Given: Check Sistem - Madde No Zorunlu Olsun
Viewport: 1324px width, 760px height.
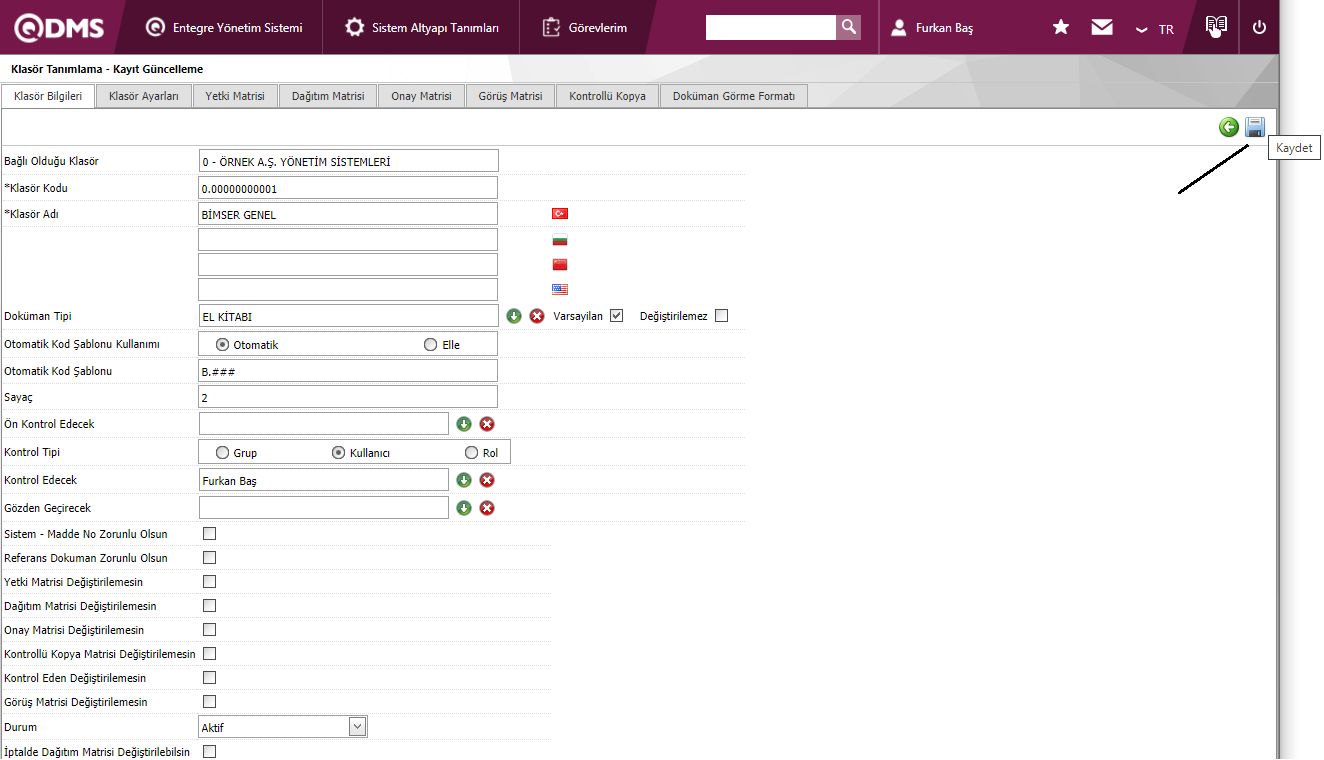Looking at the screenshot, I should coord(210,534).
